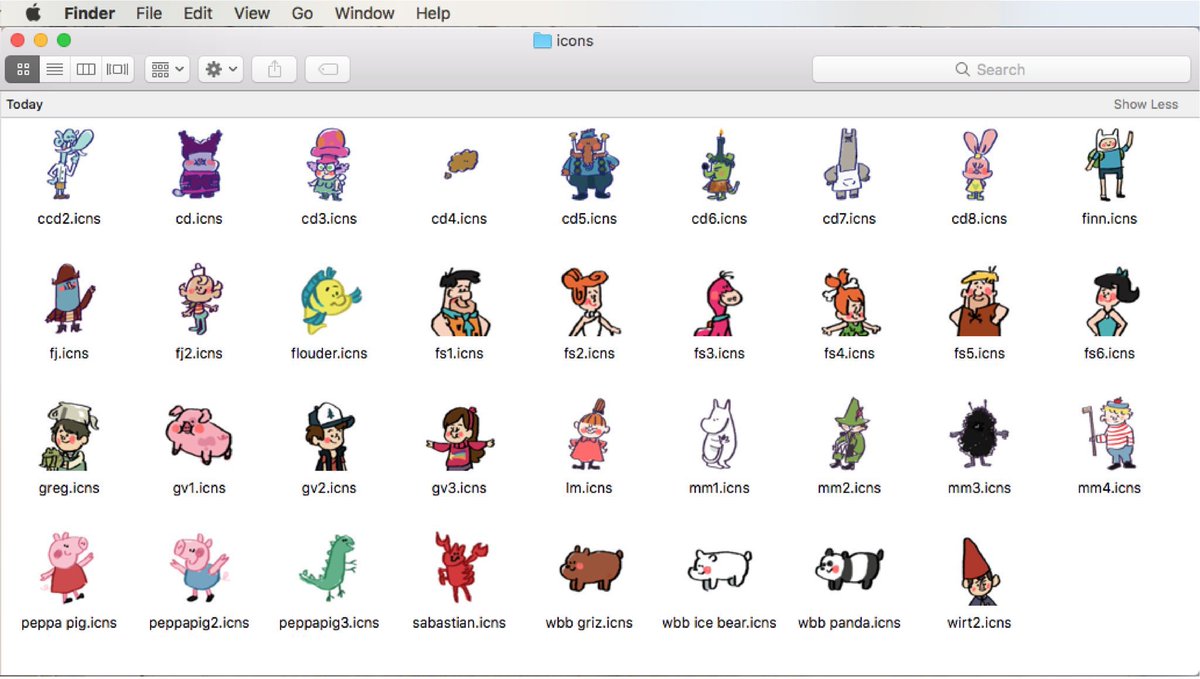Open the View menu

pos(252,13)
